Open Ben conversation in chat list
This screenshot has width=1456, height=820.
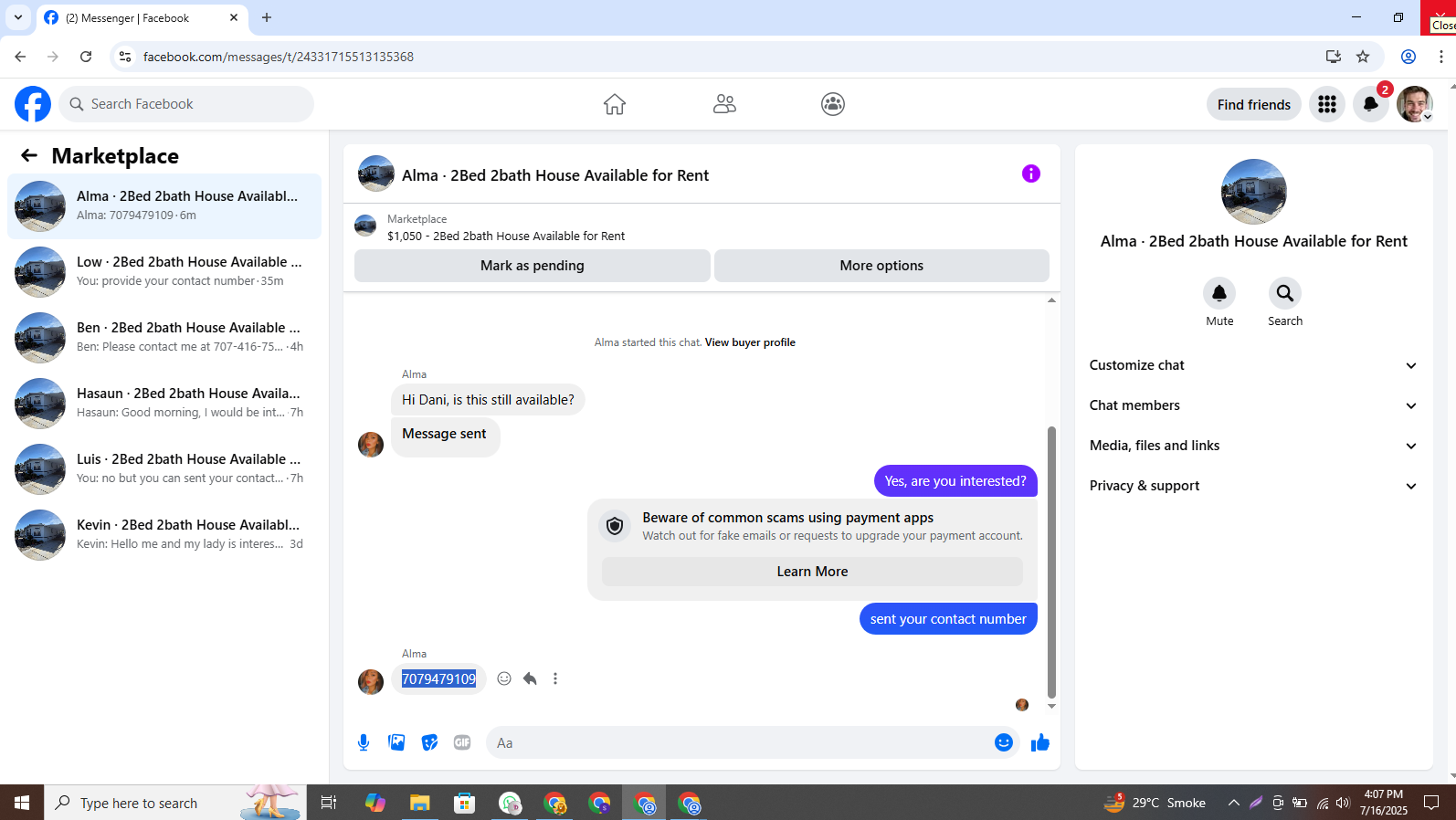[x=164, y=338]
